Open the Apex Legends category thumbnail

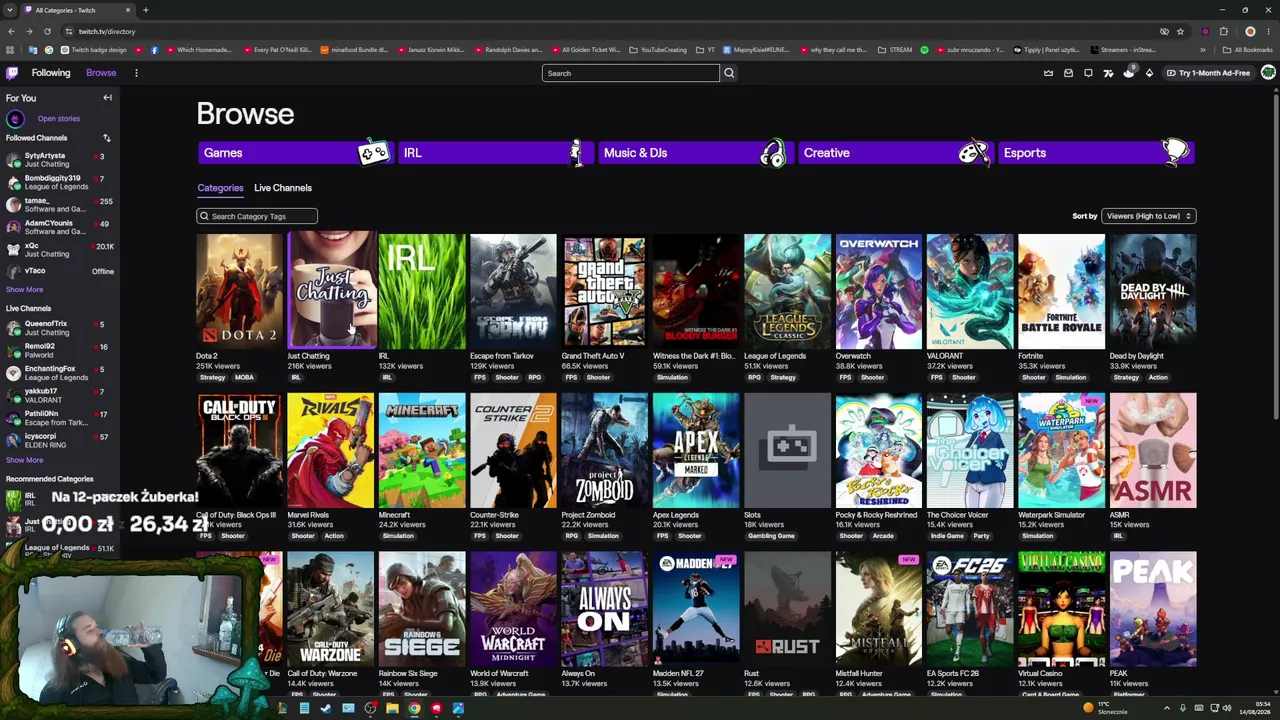[x=696, y=450]
